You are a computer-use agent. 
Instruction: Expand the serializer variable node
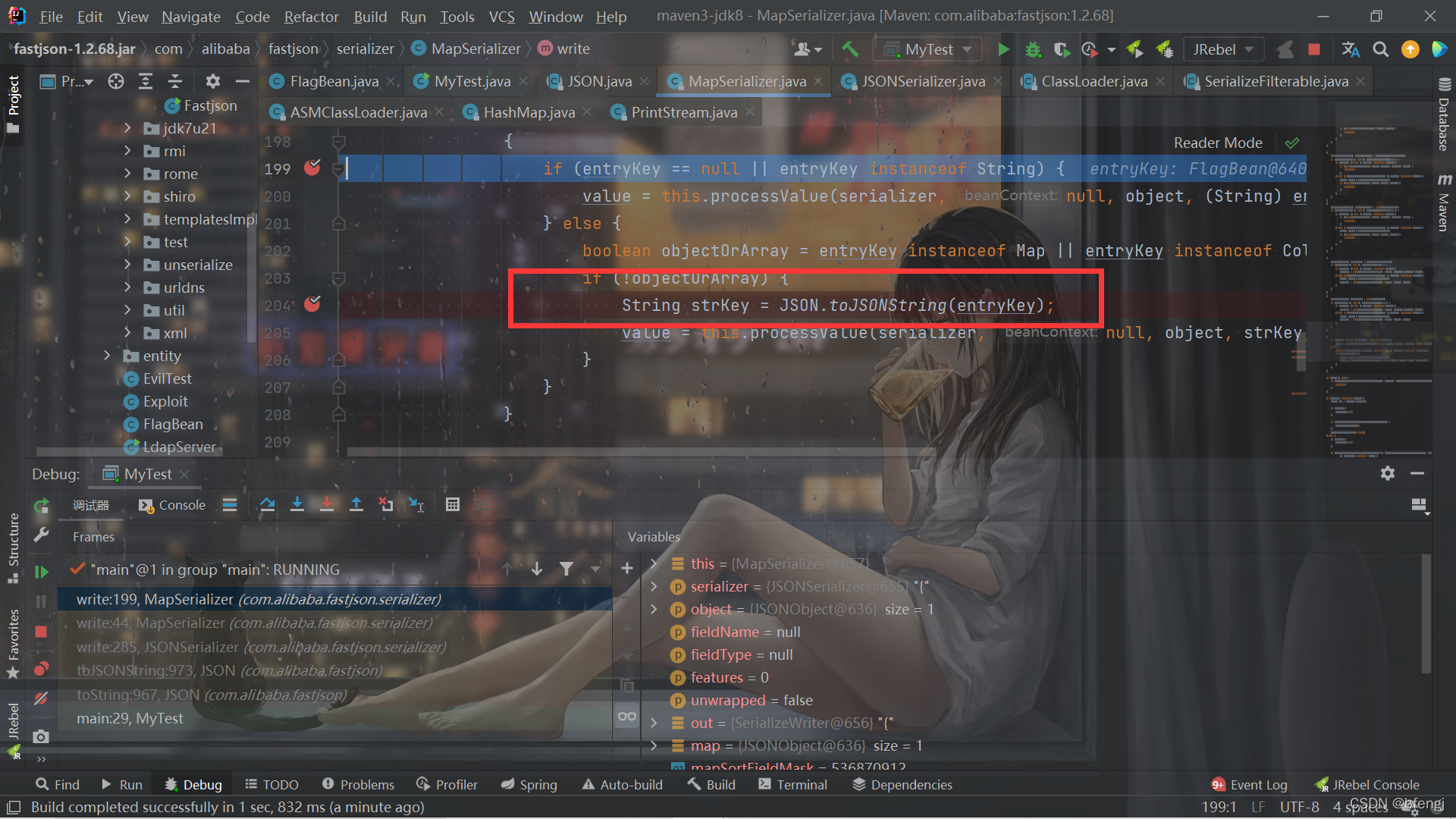pyautogui.click(x=654, y=586)
